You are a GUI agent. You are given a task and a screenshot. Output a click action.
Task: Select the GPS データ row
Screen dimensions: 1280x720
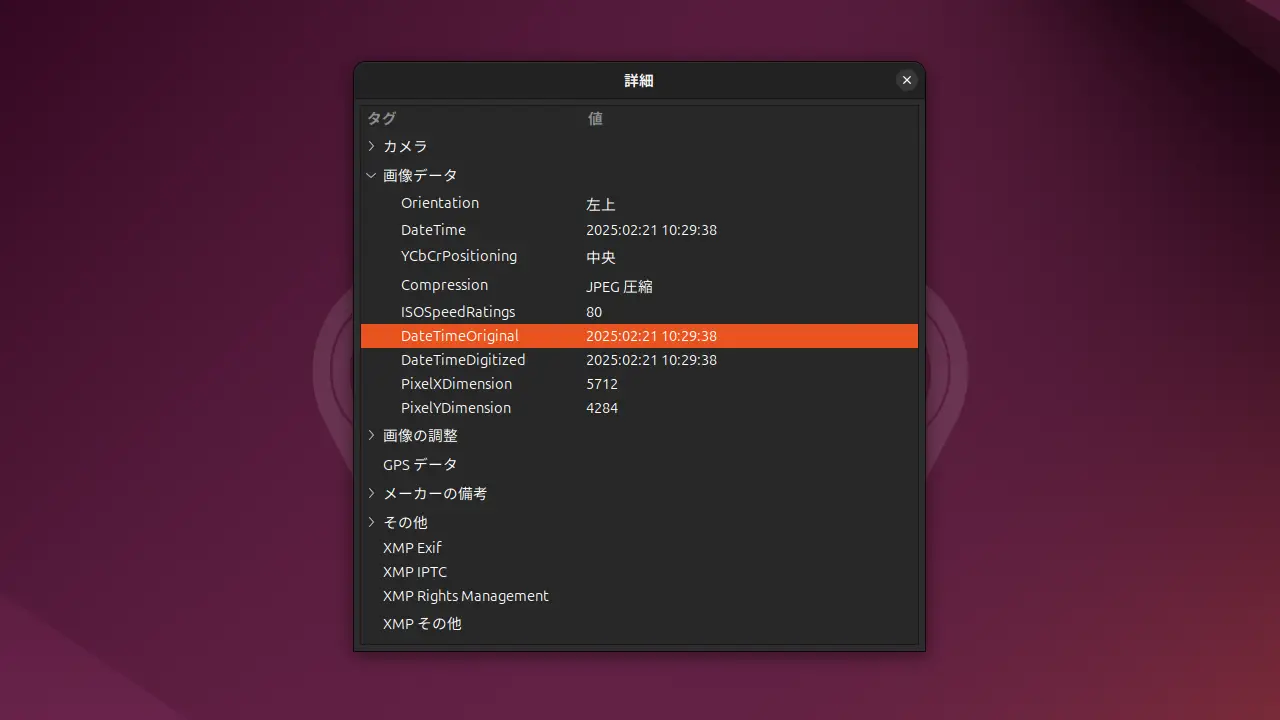[x=639, y=465]
